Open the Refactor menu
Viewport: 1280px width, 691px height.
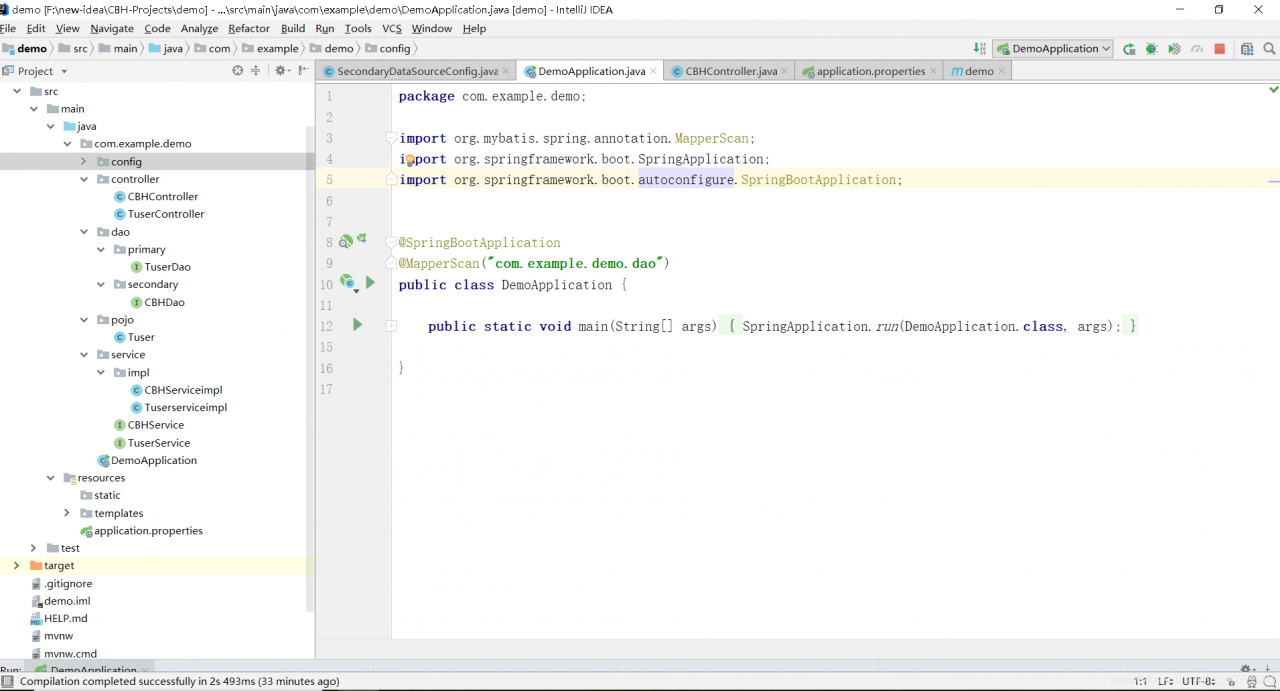pyautogui.click(x=249, y=28)
